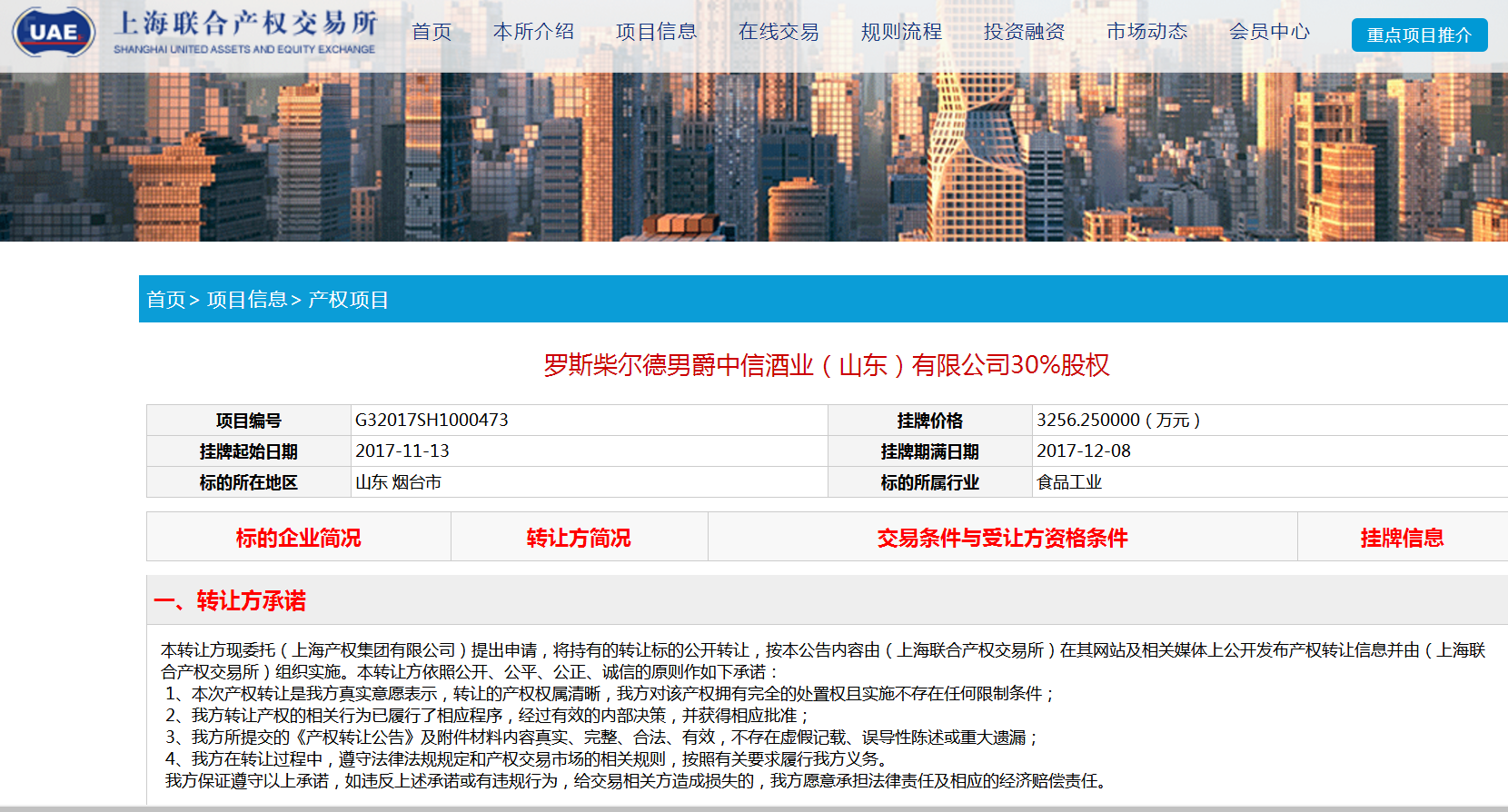This screenshot has height=812, width=1508.
Task: Open the 会员中心 menu item
Action: 1269,32
